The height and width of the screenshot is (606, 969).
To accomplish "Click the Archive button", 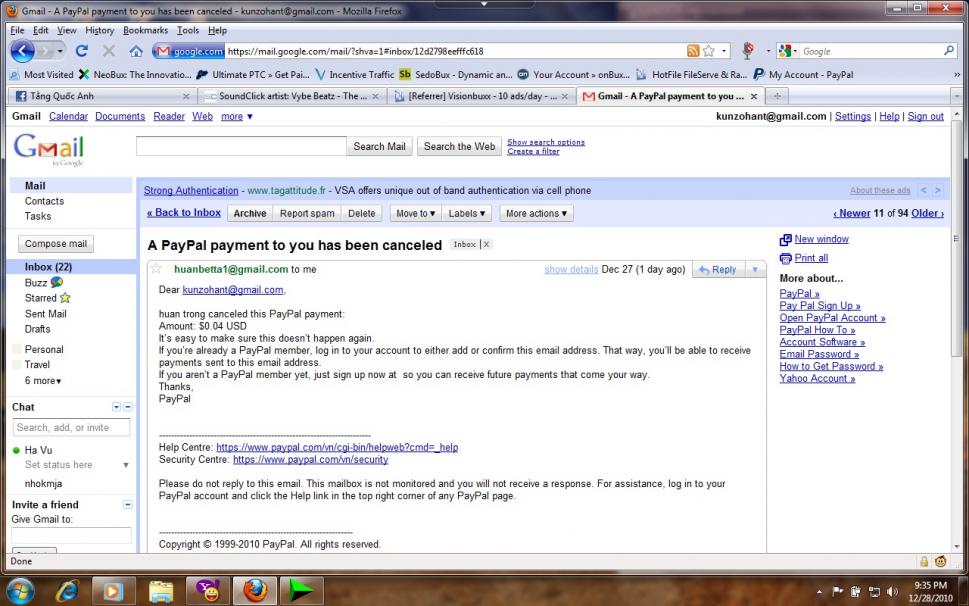I will click(250, 213).
